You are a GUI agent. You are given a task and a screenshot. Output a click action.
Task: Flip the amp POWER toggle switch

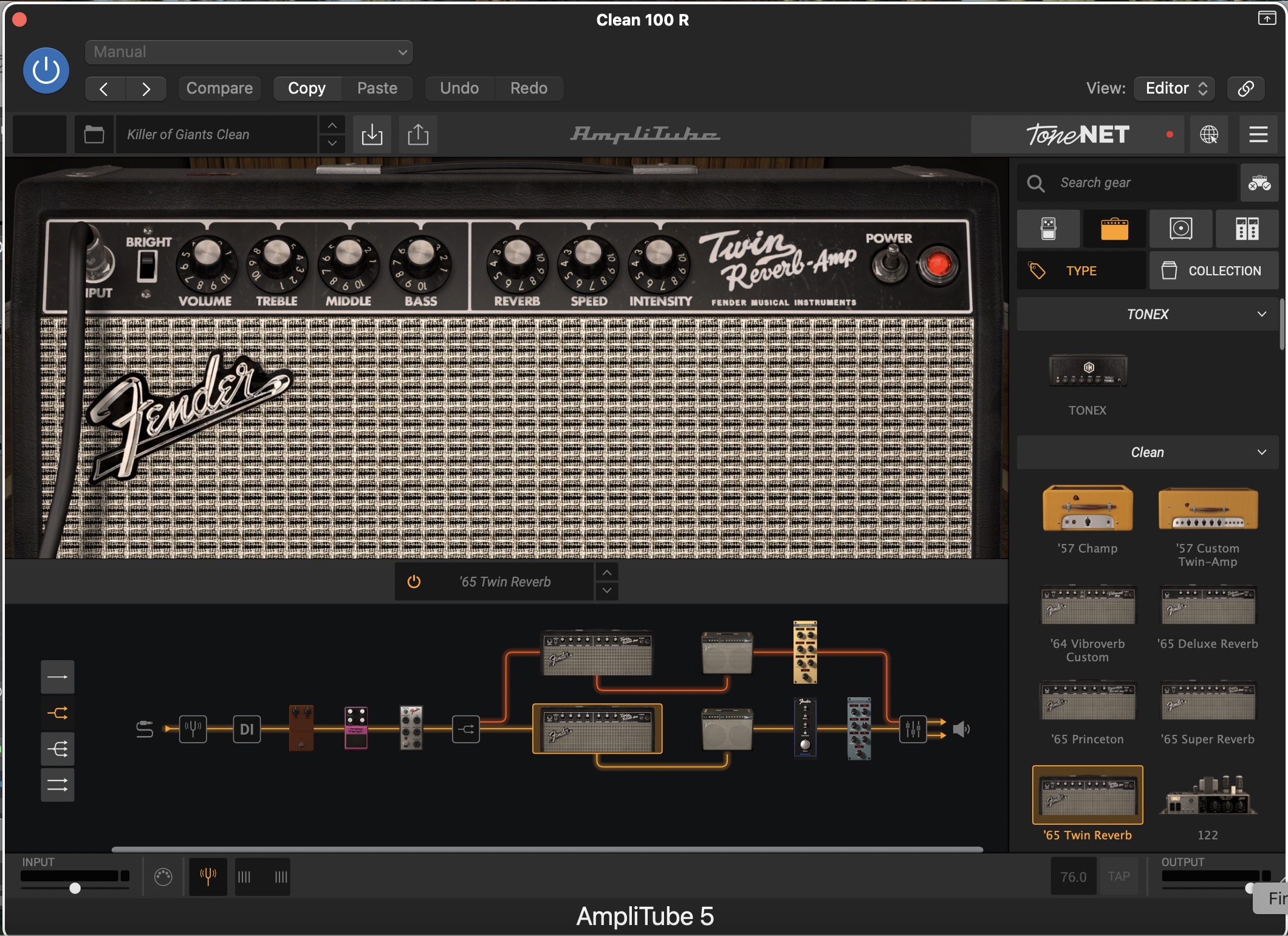coord(889,263)
